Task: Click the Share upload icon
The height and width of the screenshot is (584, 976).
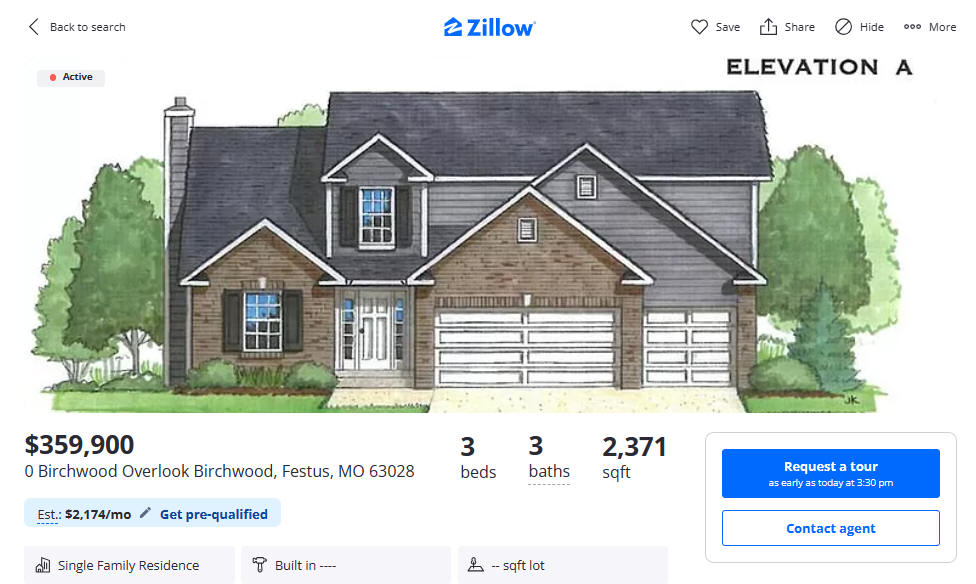Action: point(768,27)
